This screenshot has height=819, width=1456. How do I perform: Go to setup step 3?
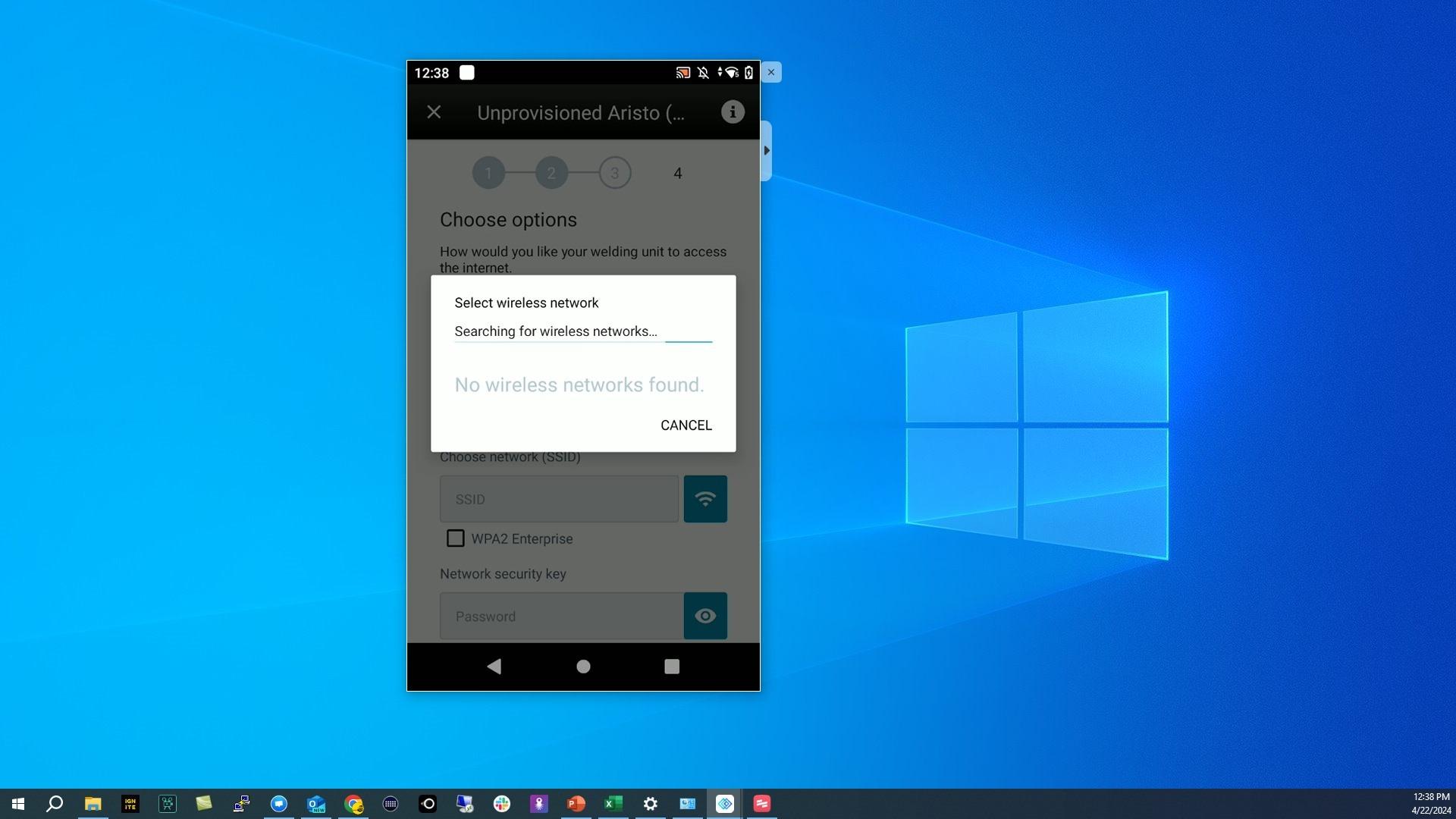point(615,173)
